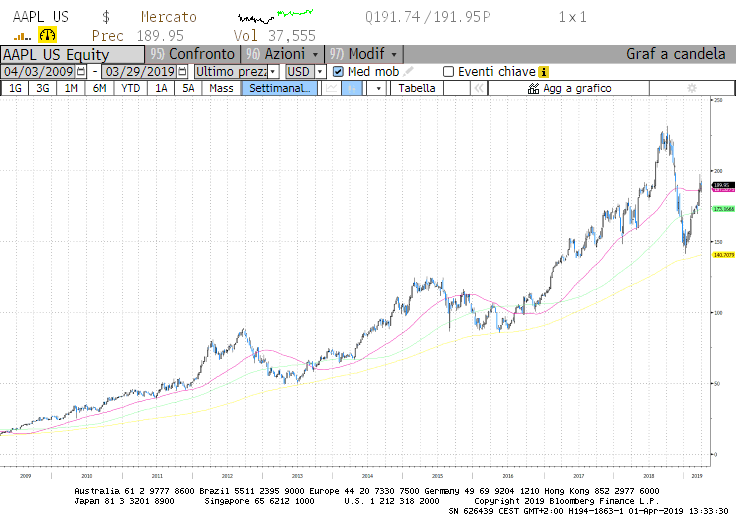Click the yellow 140.7079 moving average label
Screen dimensions: 736x530
[723, 255]
